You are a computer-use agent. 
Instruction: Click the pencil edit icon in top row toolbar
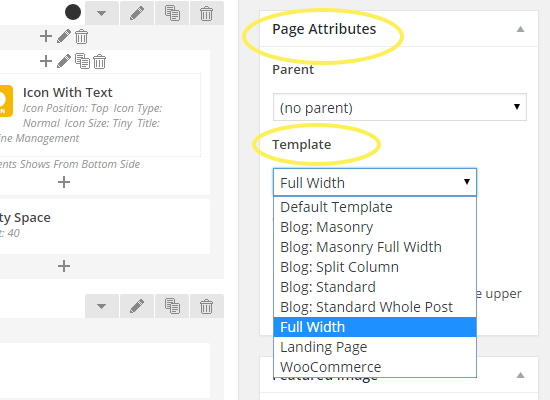(x=137, y=13)
